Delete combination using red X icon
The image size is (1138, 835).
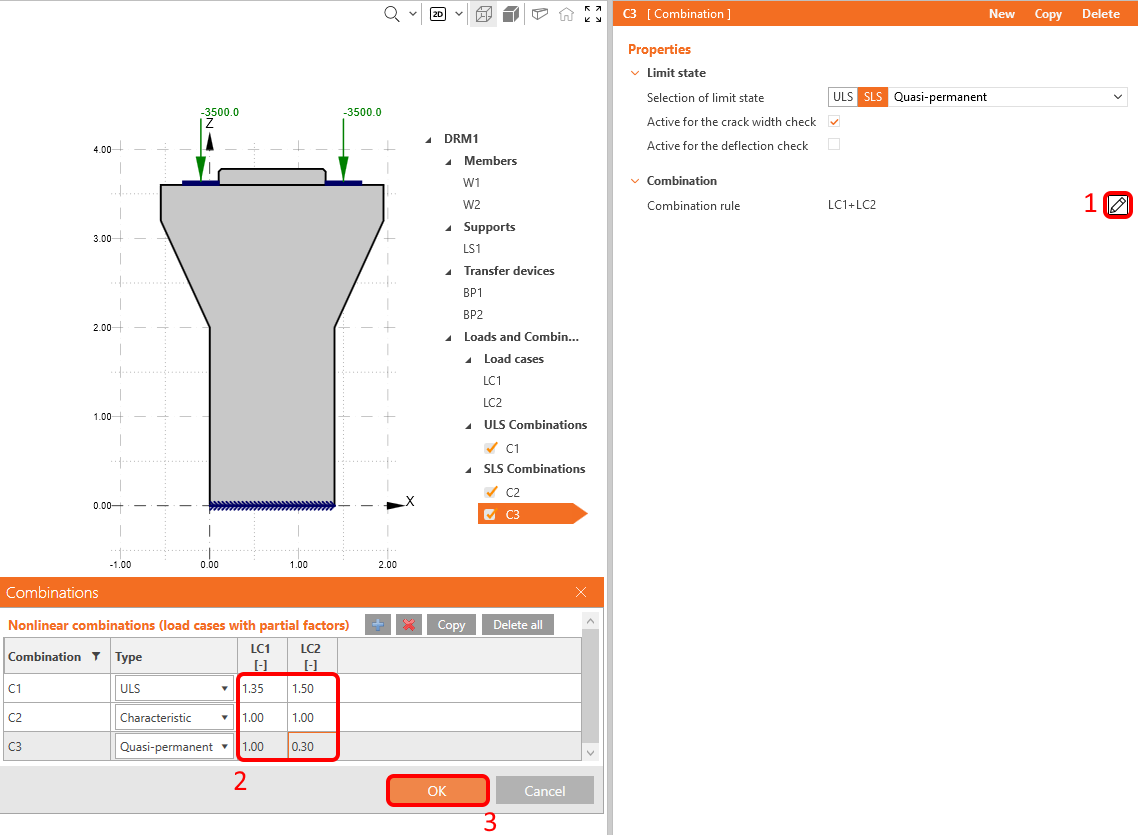point(408,624)
